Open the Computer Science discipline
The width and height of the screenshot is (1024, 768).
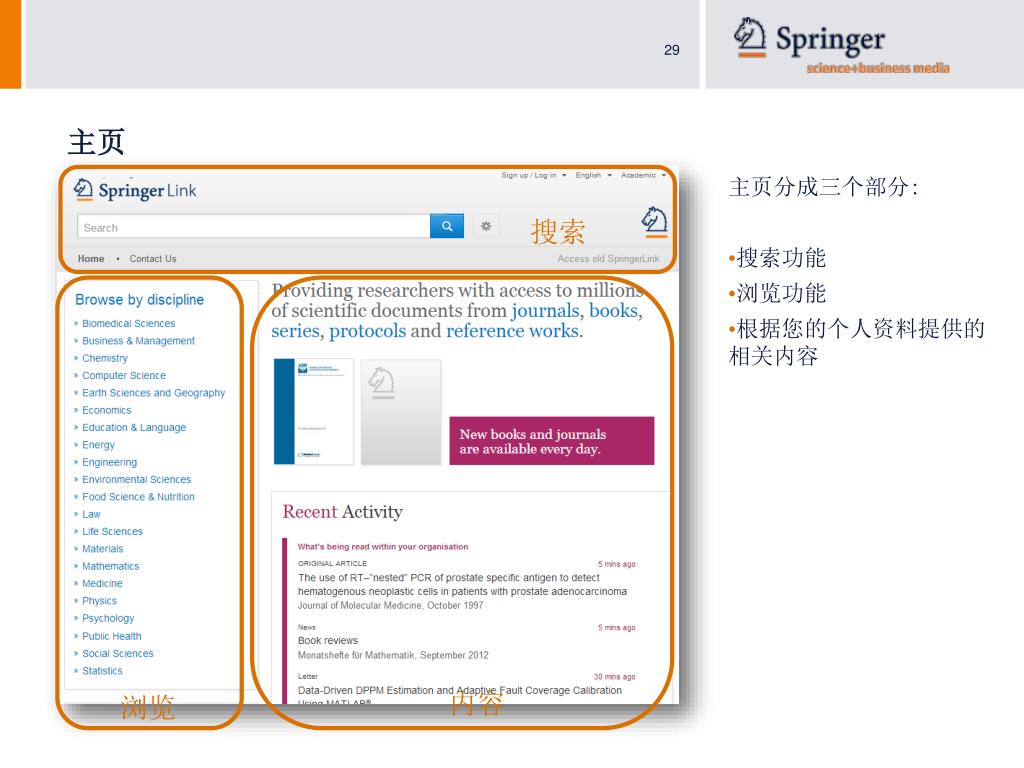123,376
